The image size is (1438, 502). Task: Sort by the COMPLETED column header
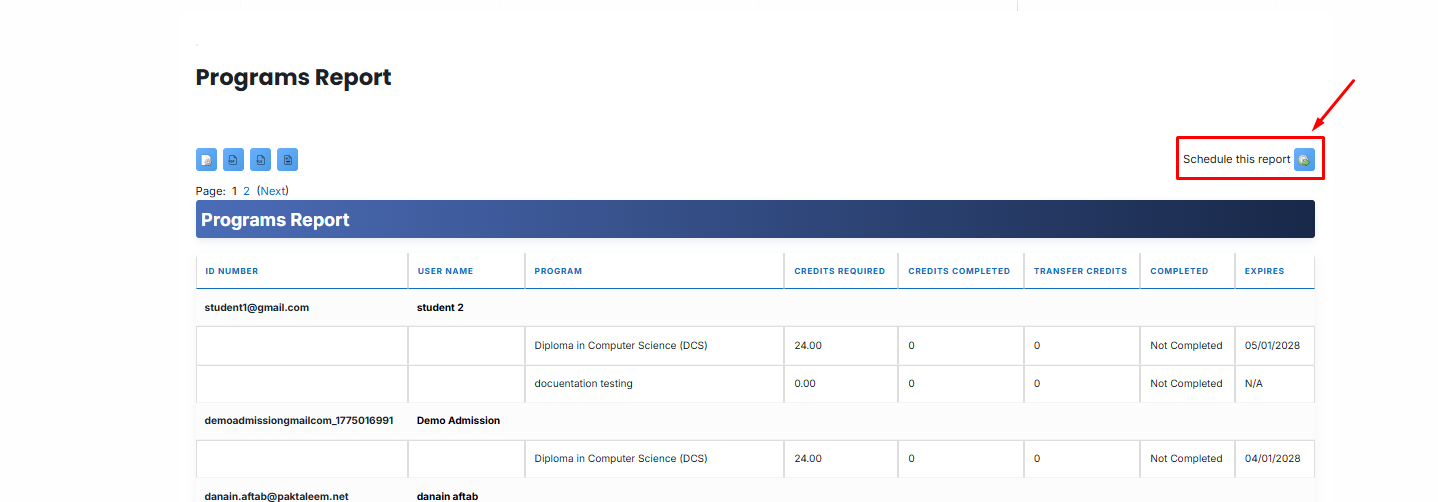click(1179, 271)
